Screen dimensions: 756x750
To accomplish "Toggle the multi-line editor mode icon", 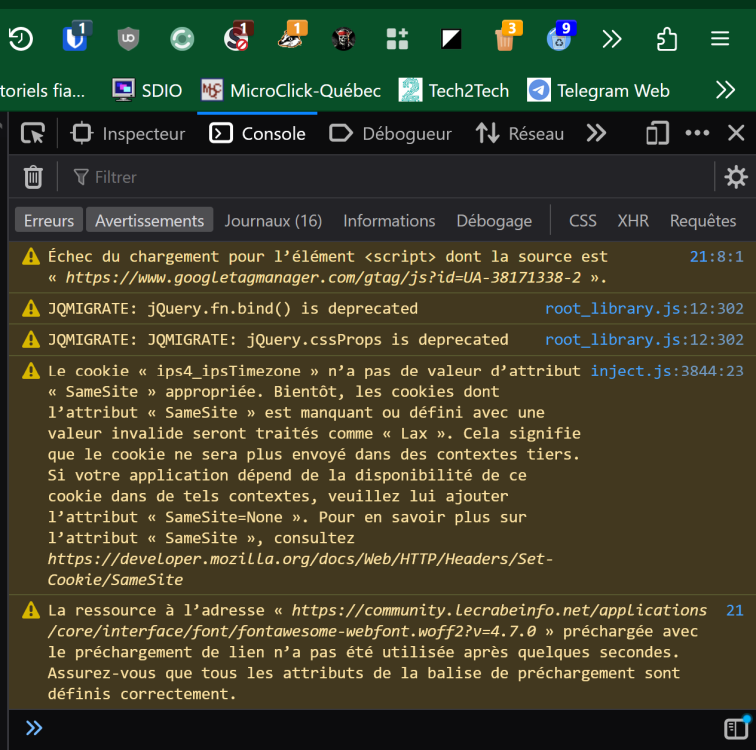I will 736,728.
